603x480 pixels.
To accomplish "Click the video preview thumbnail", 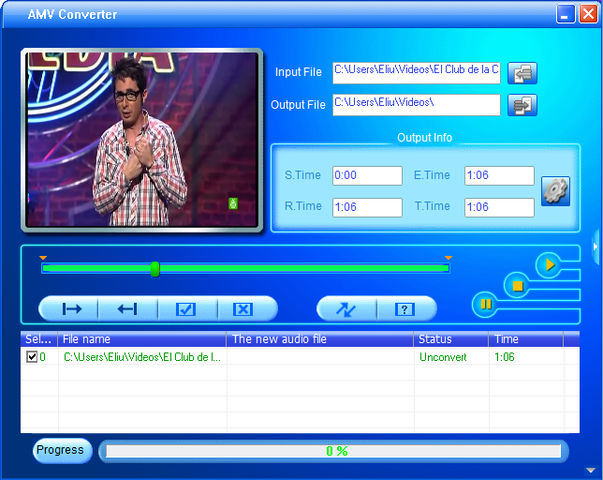I will click(x=142, y=140).
